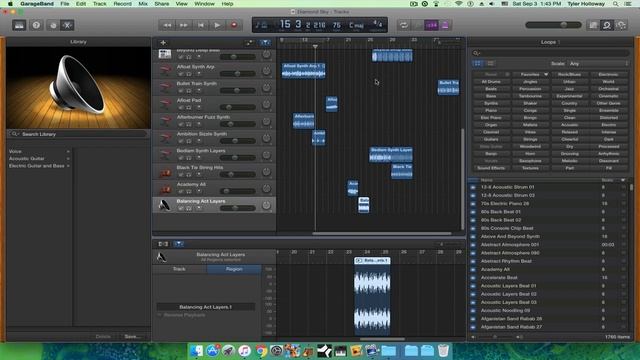The height and width of the screenshot is (360, 640).
Task: Open App Store from the Dock
Action: click(212, 351)
